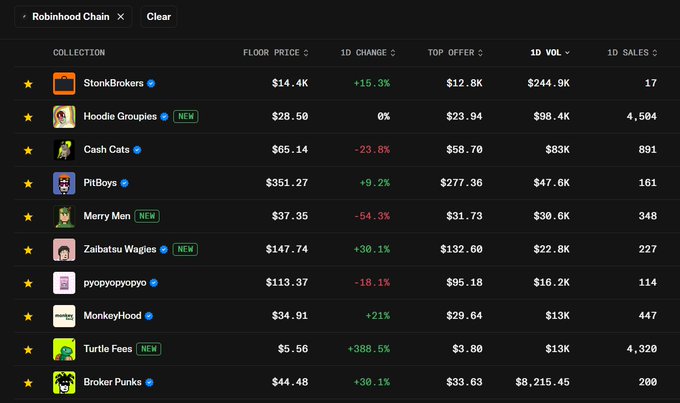Open the PitBoys collection name

[x=100, y=183]
